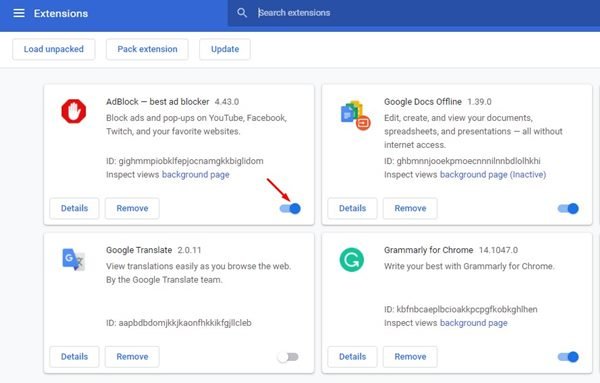The height and width of the screenshot is (383, 600).
Task: Disable the AdBlock extension toggle
Action: point(290,209)
